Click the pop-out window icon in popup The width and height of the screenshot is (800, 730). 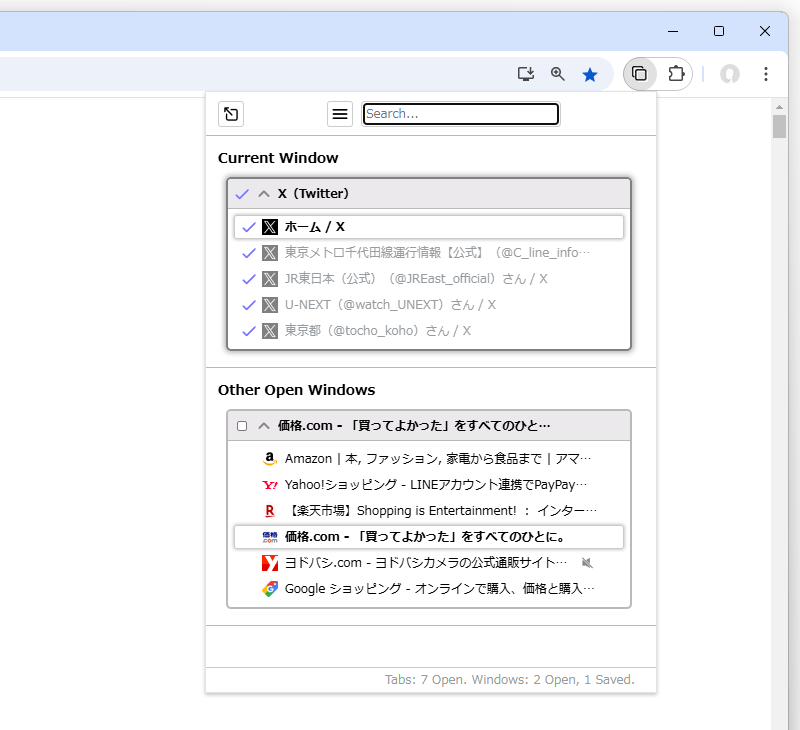[231, 114]
